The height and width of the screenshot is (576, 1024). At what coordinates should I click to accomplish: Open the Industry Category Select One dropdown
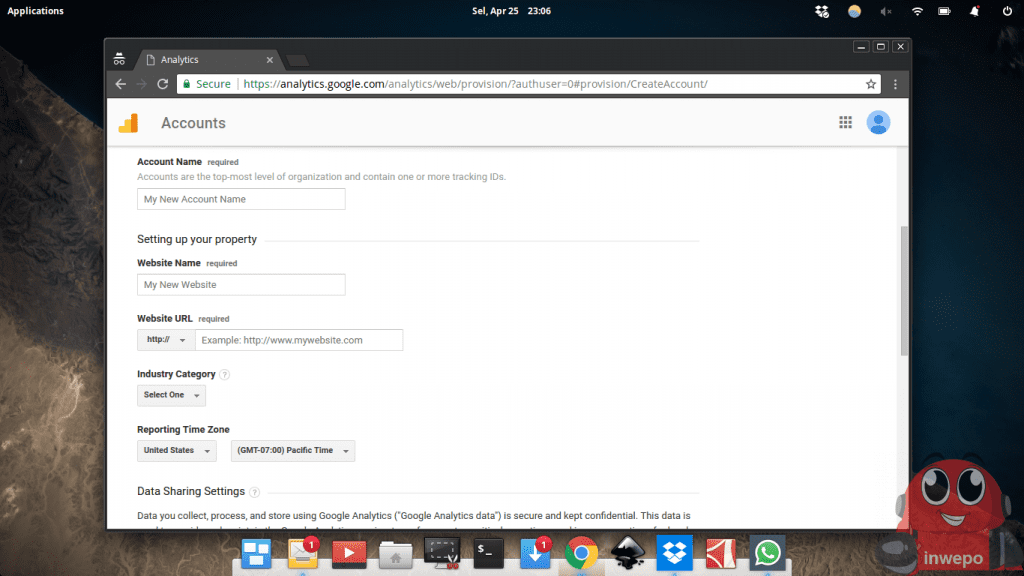[171, 395]
